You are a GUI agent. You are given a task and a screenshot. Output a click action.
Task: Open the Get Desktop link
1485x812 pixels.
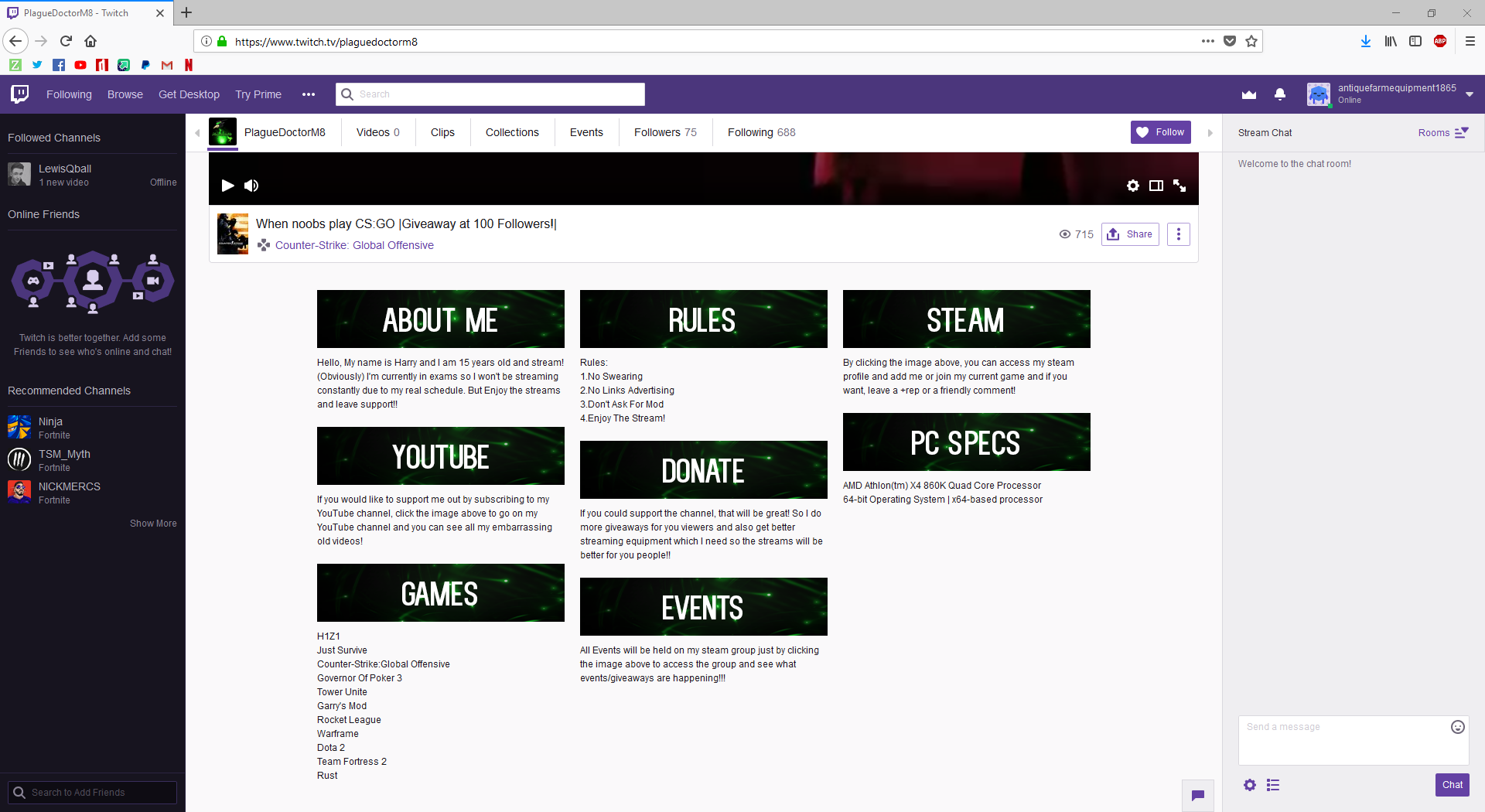pos(189,94)
